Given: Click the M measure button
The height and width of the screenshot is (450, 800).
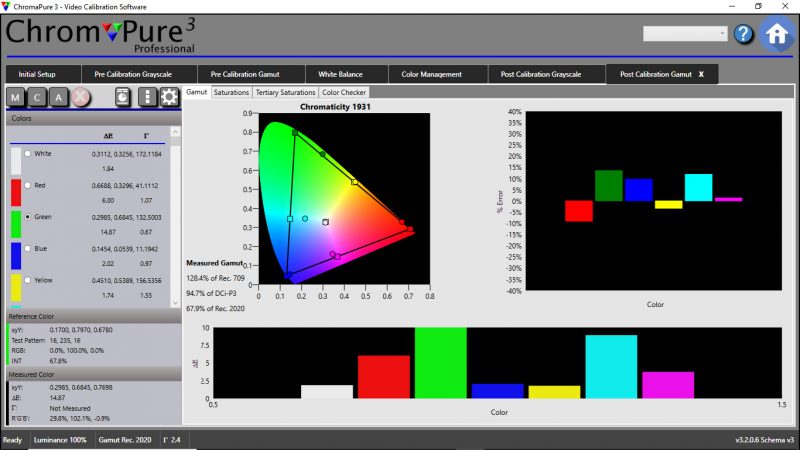Looking at the screenshot, I should (x=17, y=97).
